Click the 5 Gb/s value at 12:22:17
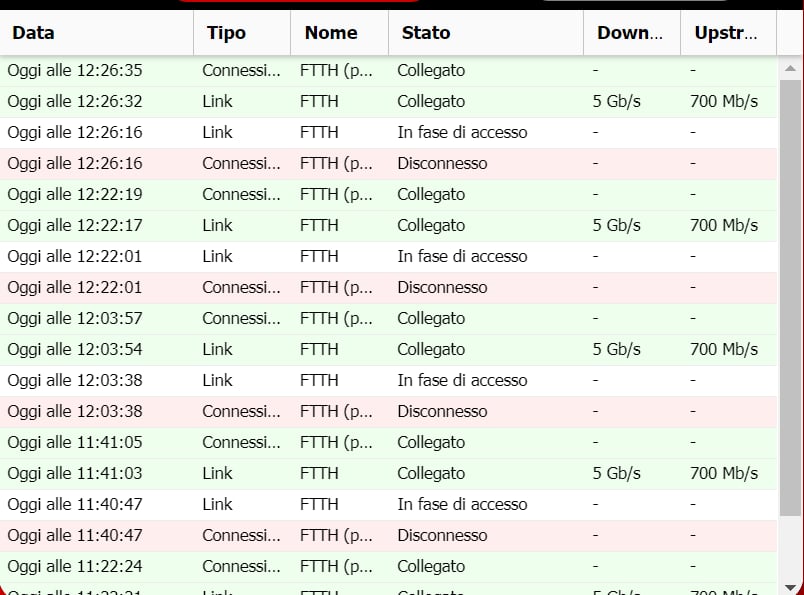The height and width of the screenshot is (595, 804). 616,226
